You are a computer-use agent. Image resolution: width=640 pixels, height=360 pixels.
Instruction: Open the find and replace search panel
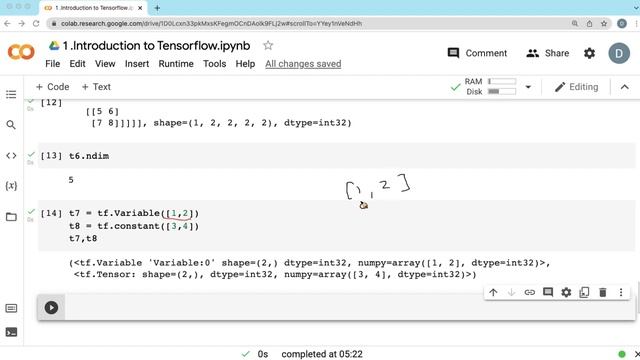coord(11,124)
